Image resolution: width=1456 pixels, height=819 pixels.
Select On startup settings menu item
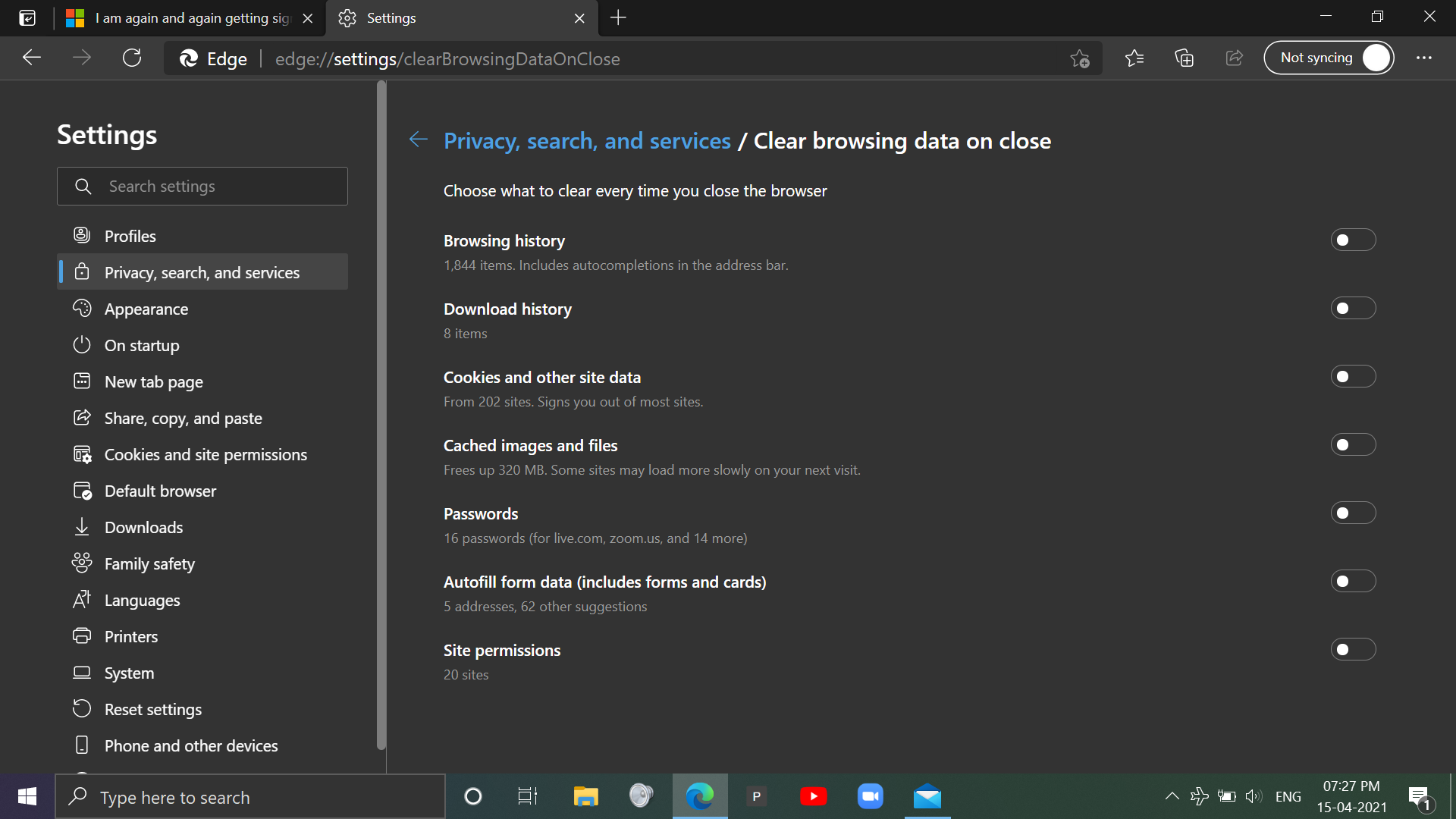pyautogui.click(x=141, y=345)
